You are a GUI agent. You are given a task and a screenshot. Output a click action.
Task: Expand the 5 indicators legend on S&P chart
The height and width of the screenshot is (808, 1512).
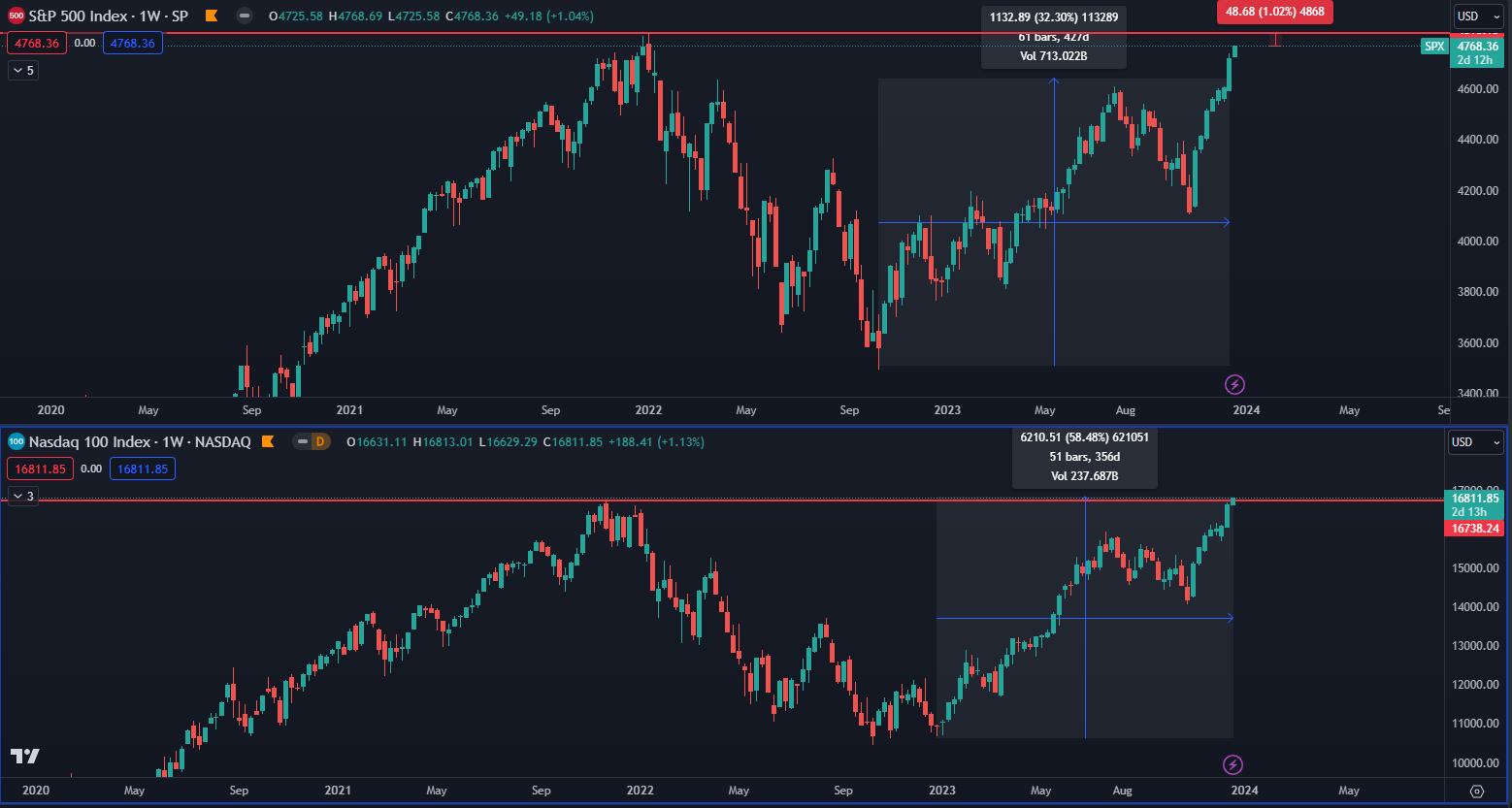pyautogui.click(x=23, y=70)
